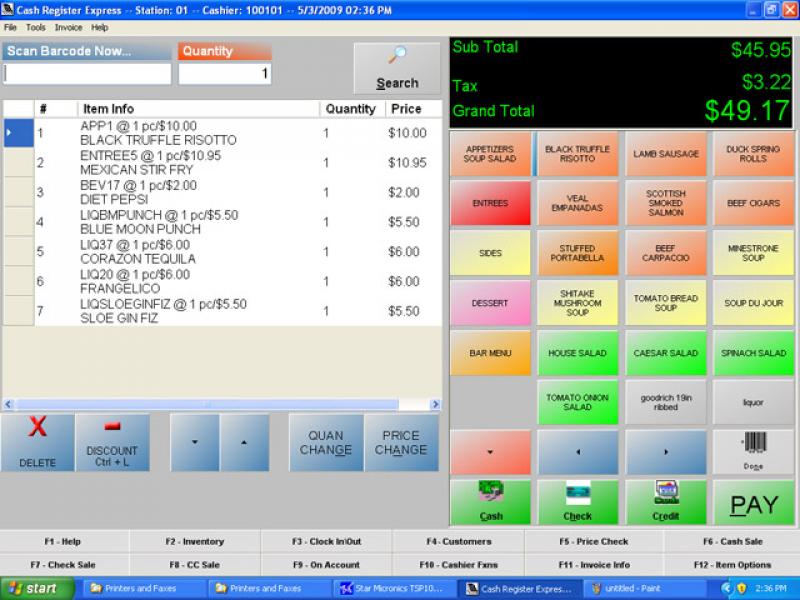
Task: Click F3 - Clock In/Out function button
Action: point(327,541)
